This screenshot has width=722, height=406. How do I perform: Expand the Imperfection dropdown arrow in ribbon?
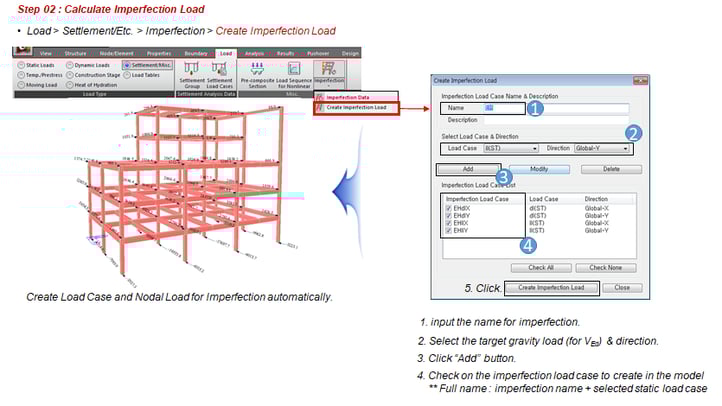[x=329, y=86]
